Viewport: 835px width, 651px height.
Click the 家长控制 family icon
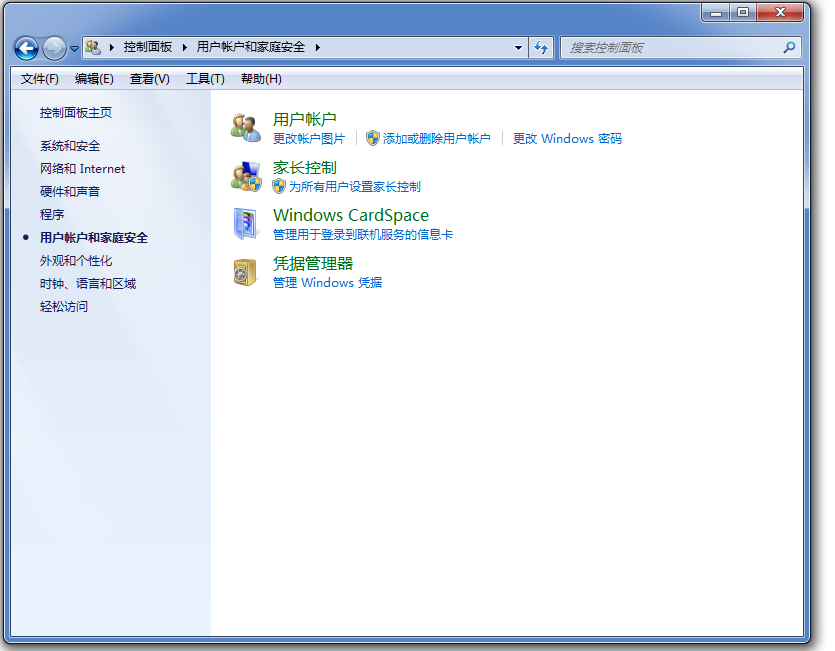point(245,176)
